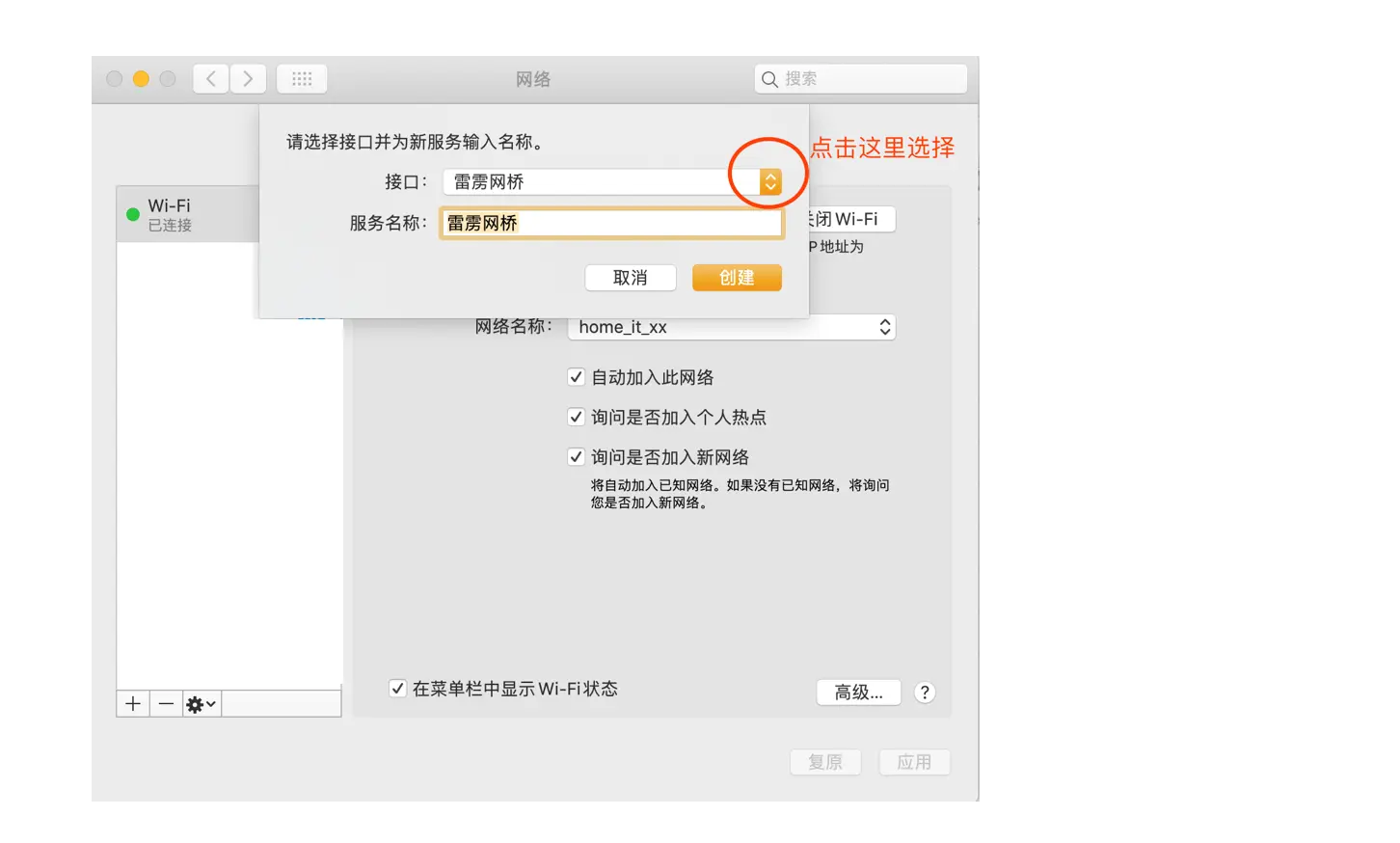Remove the selected service with the minus icon
The image size is (1400, 843).
165,703
